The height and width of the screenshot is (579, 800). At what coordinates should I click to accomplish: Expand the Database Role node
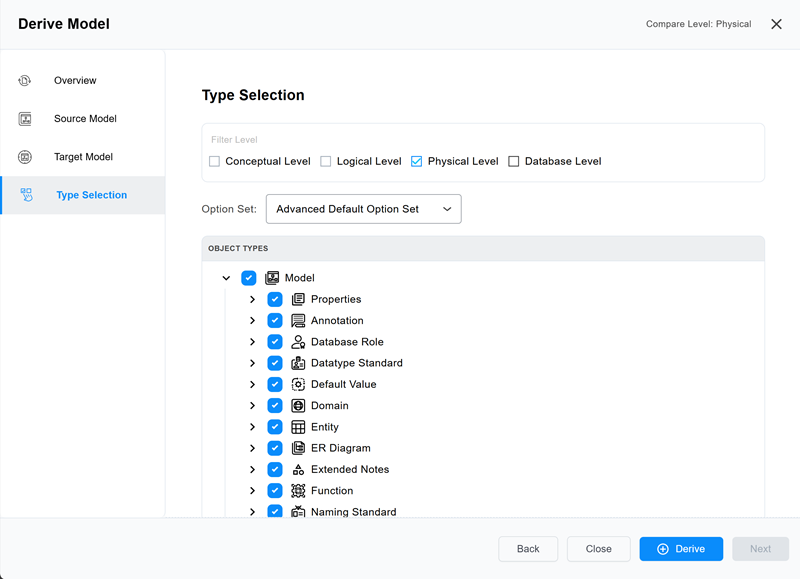[253, 342]
